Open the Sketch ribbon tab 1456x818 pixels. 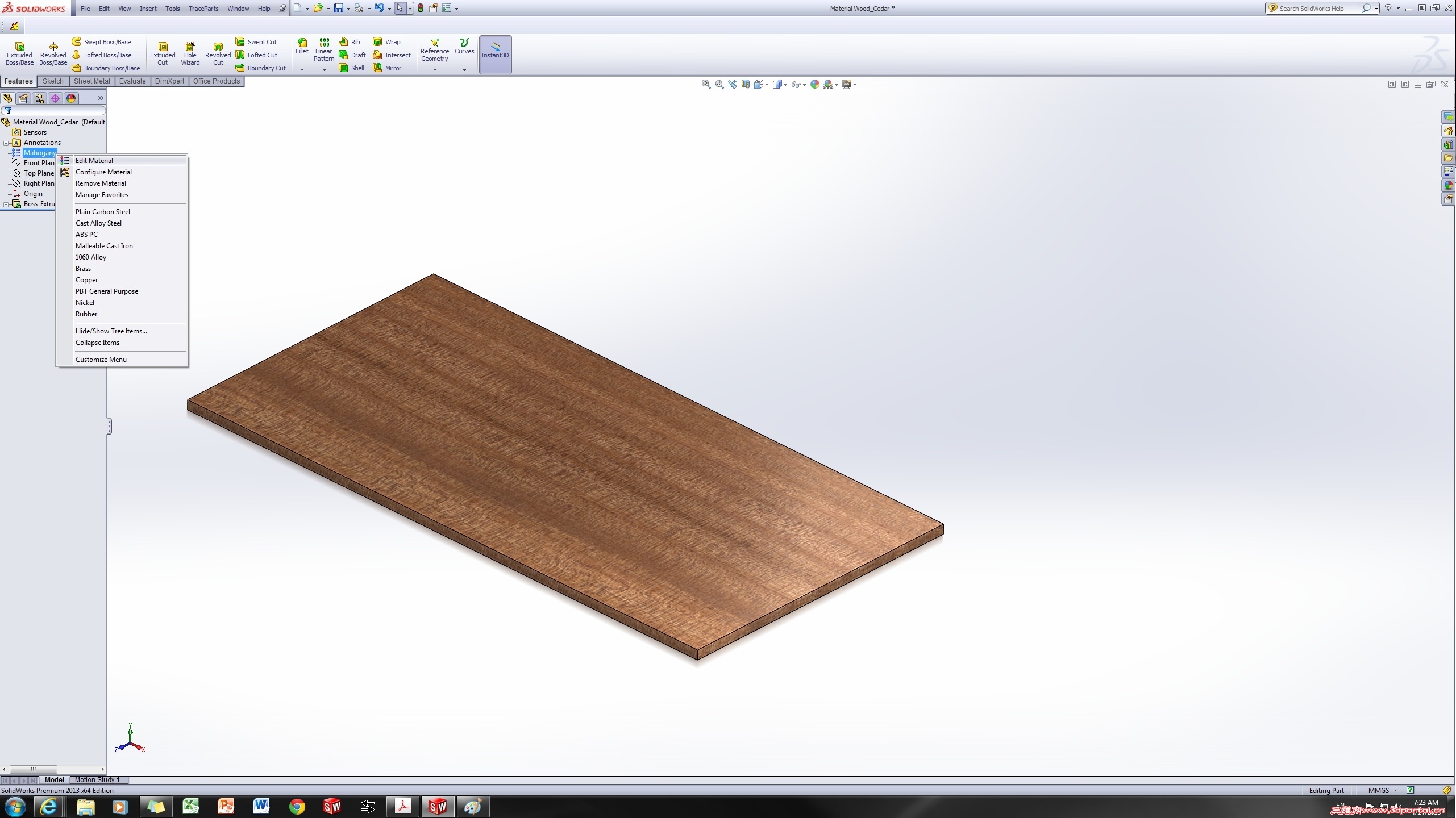[53, 81]
